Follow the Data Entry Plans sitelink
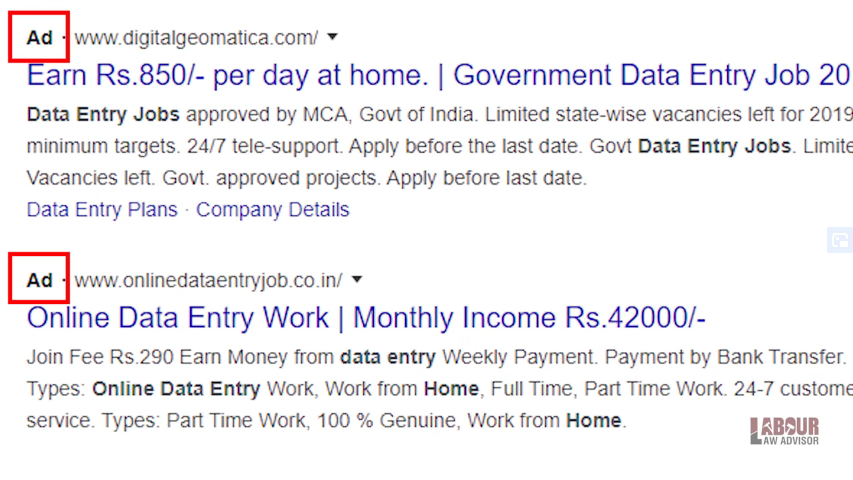This screenshot has width=853, height=480. tap(102, 210)
